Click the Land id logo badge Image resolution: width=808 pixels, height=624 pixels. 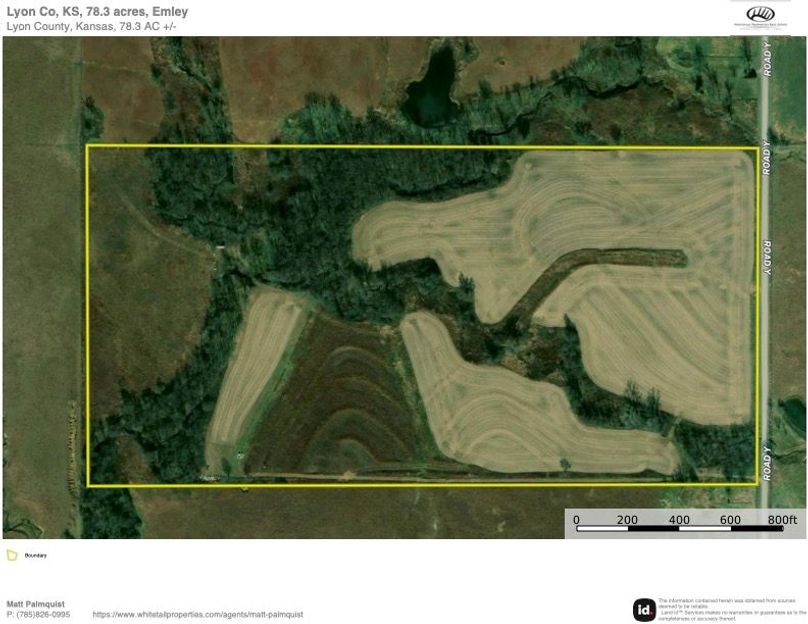[x=644, y=609]
